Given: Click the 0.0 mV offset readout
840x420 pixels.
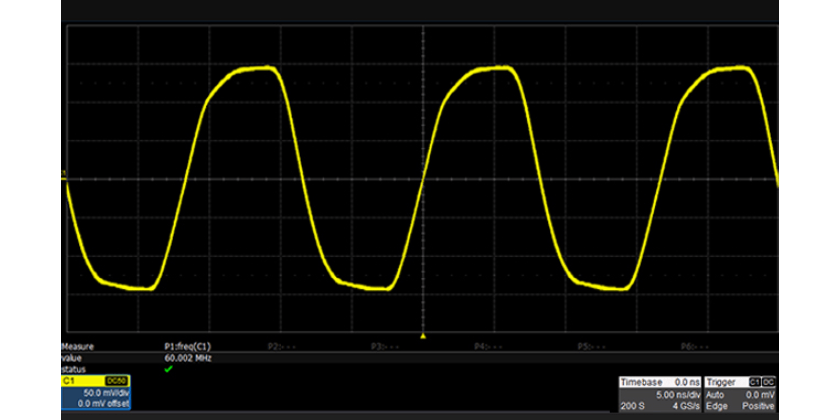Looking at the screenshot, I should tap(104, 402).
